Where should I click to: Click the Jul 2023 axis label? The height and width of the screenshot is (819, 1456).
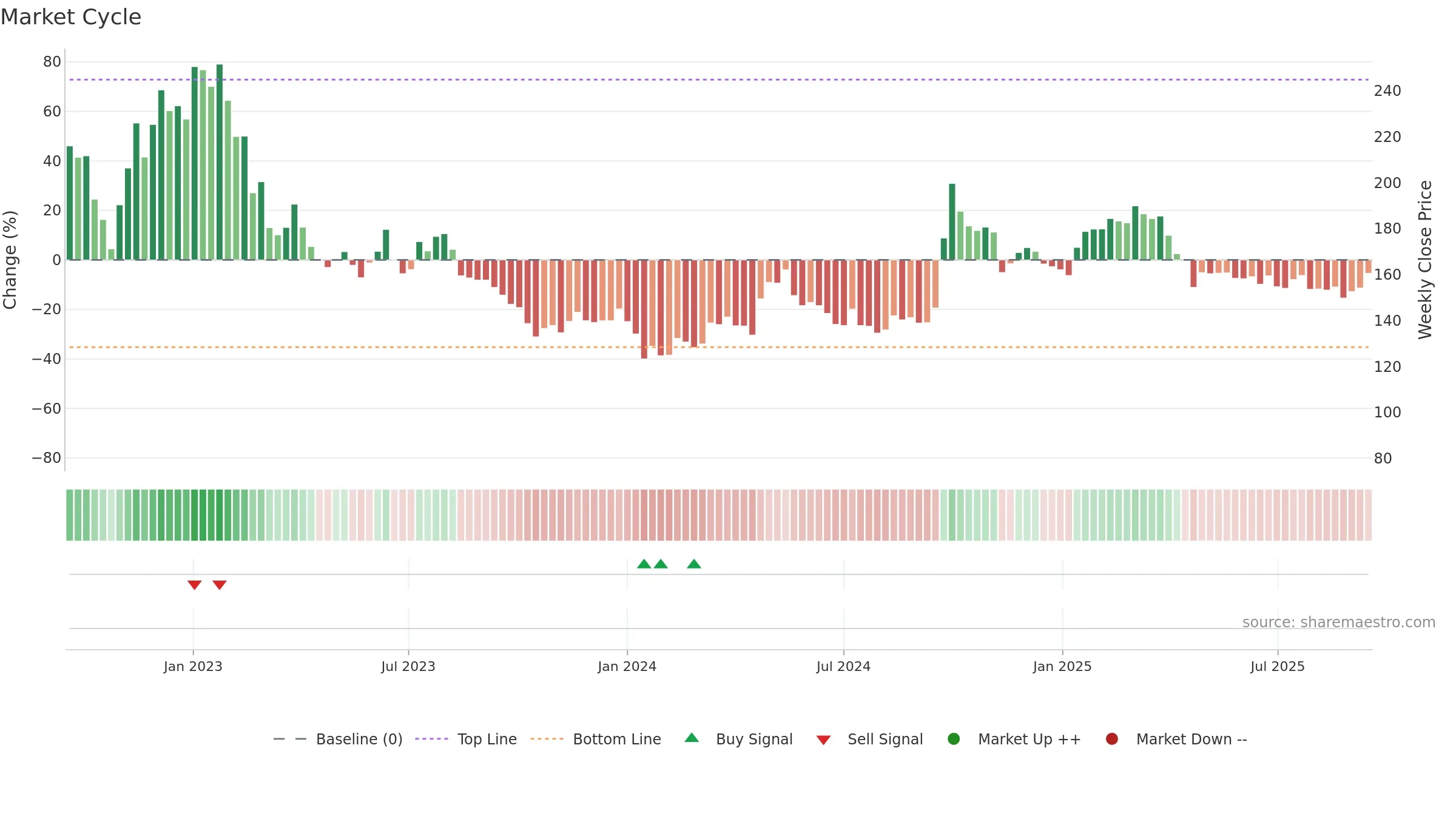tap(408, 667)
